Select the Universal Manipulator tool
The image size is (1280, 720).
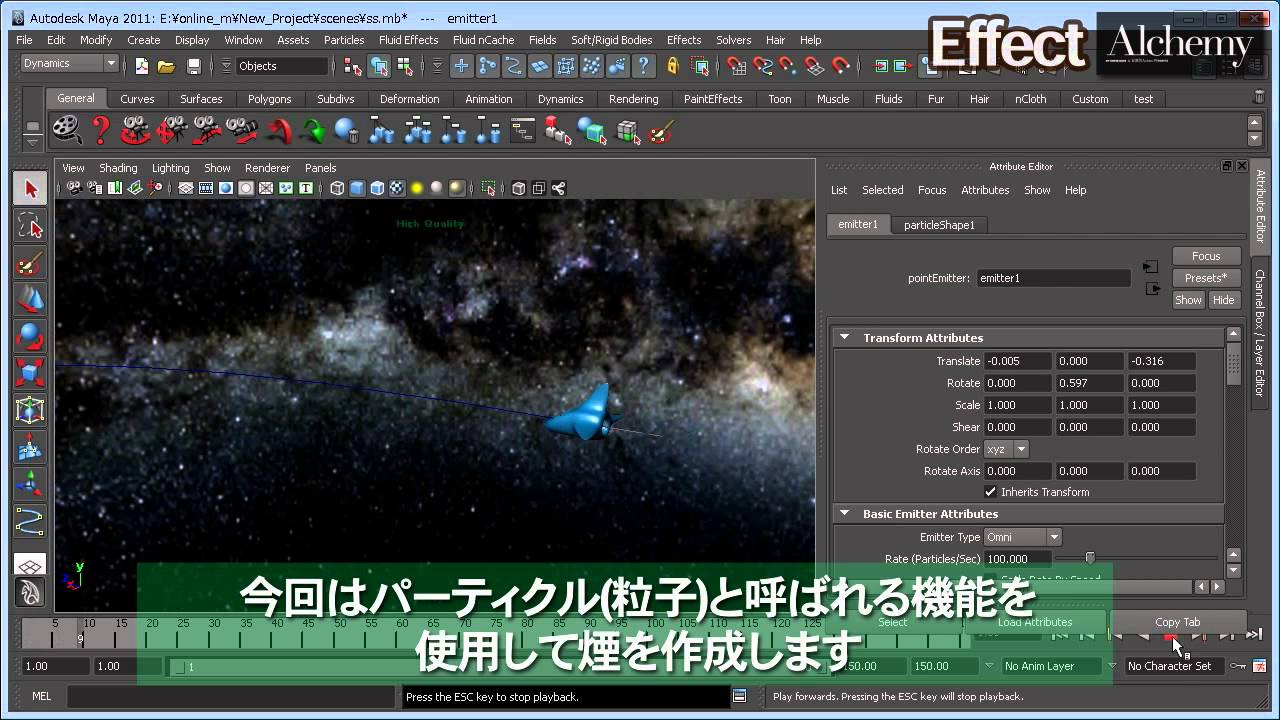(30, 411)
